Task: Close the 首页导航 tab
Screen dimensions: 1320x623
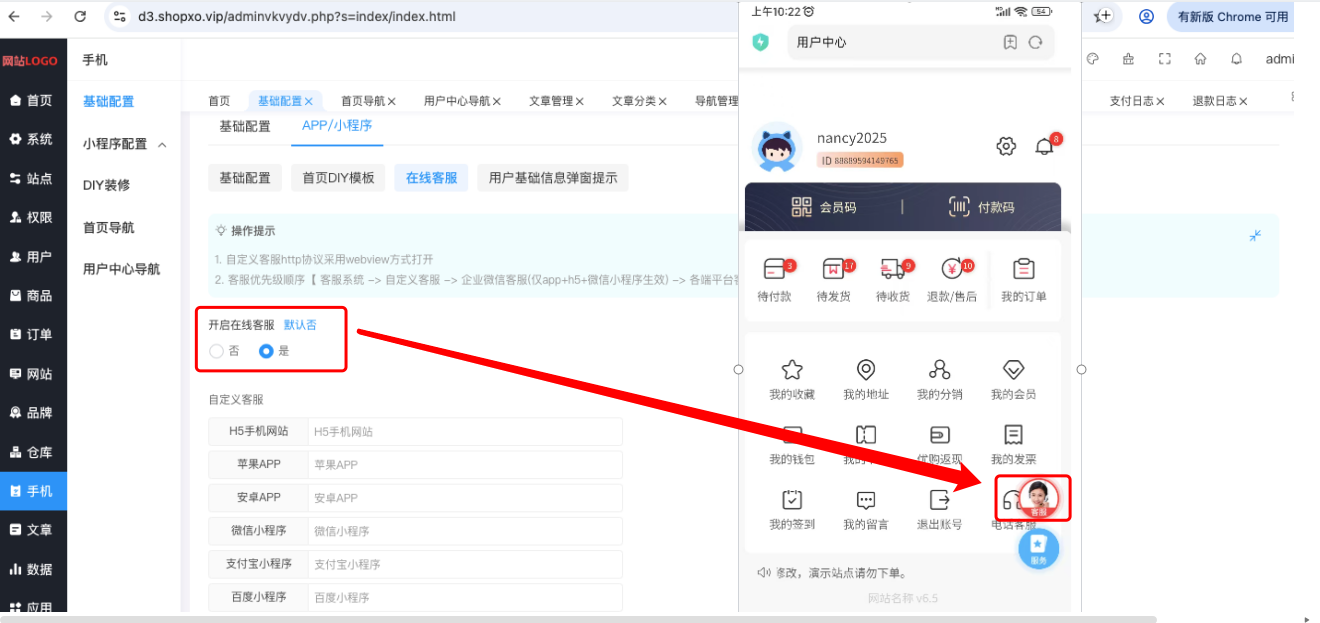Action: (392, 101)
